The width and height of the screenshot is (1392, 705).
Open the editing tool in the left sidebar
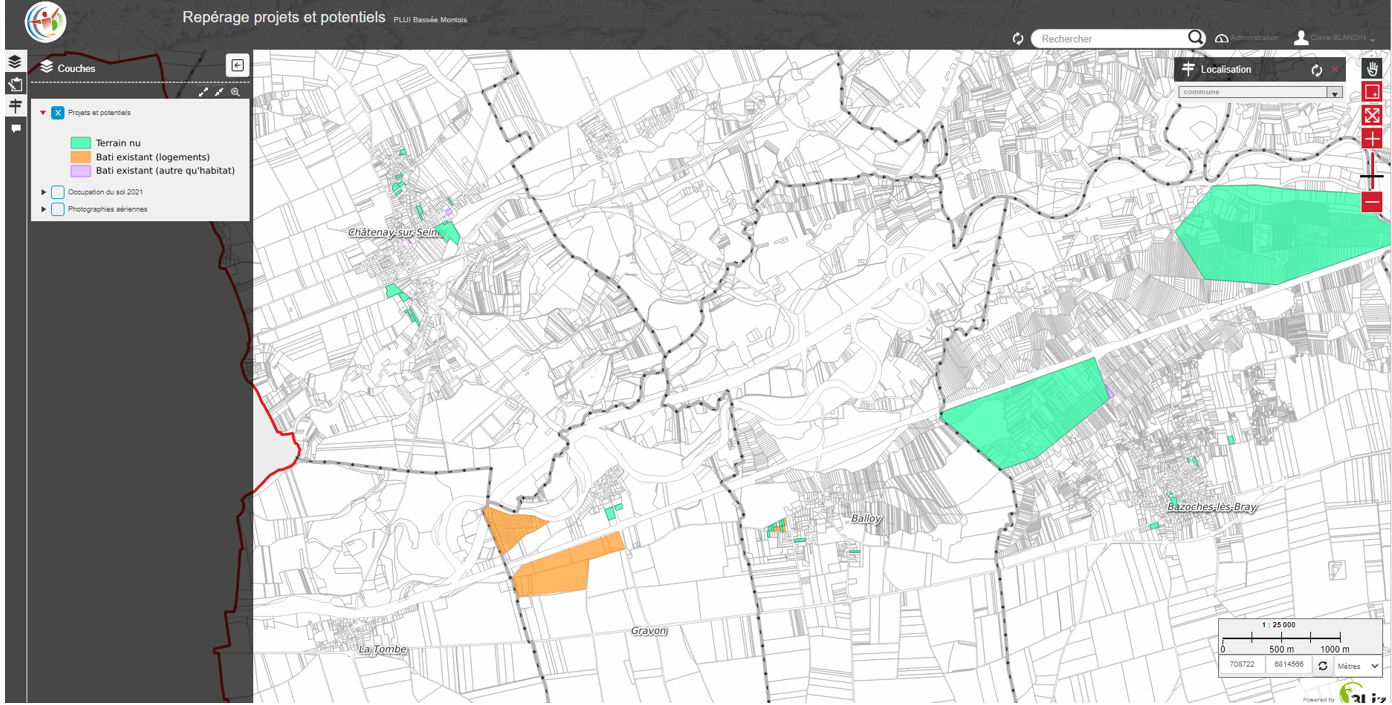pos(15,84)
